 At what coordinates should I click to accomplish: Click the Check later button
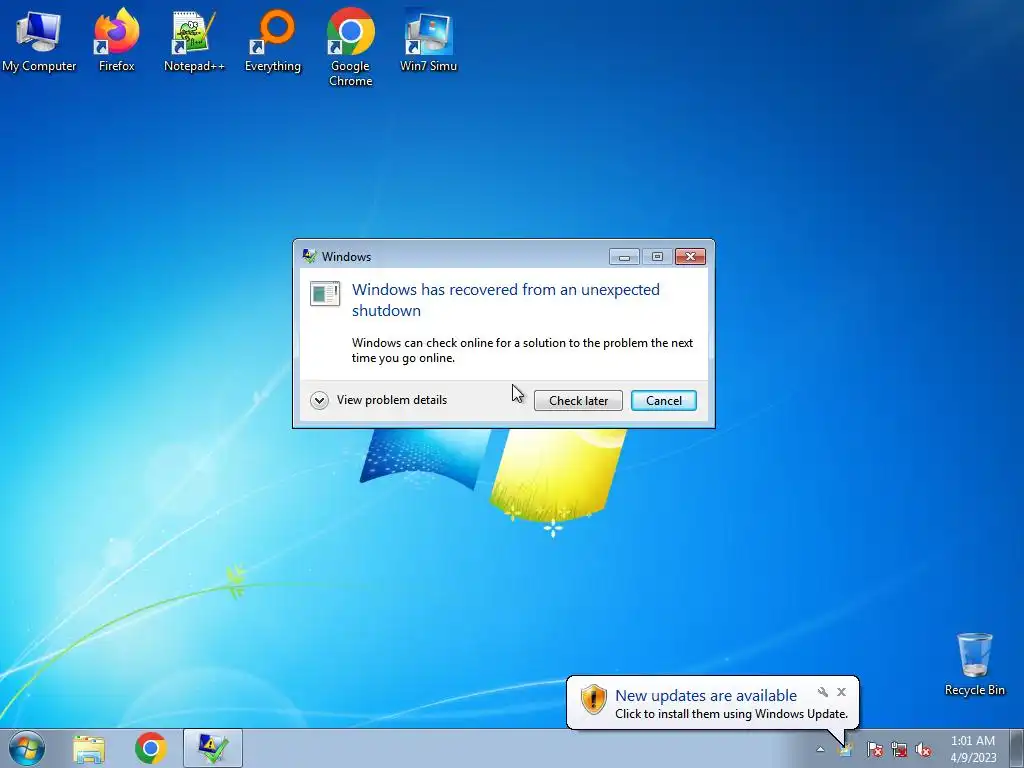tap(578, 400)
